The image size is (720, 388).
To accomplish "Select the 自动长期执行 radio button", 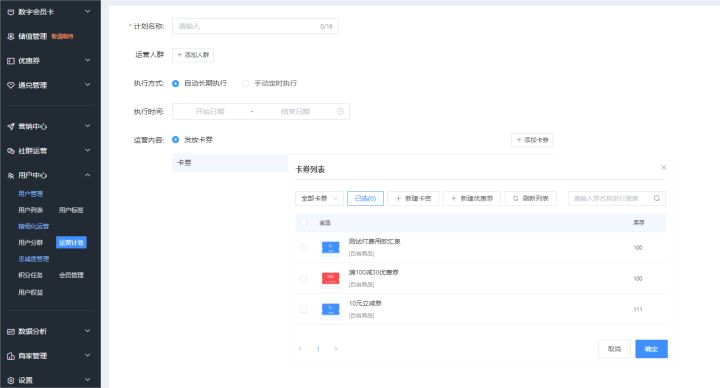I will pyautogui.click(x=175, y=83).
